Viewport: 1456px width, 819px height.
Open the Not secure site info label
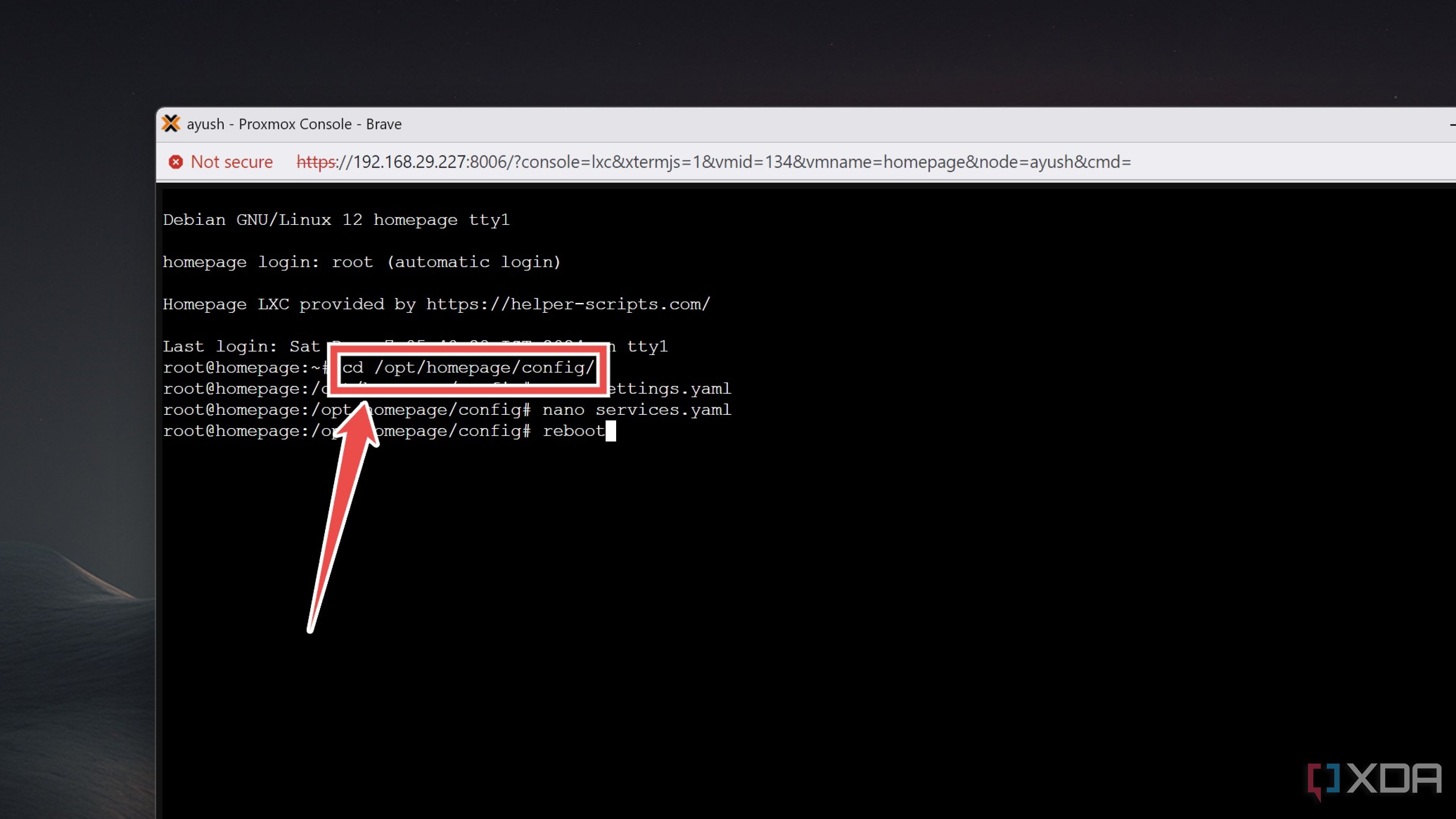click(231, 162)
